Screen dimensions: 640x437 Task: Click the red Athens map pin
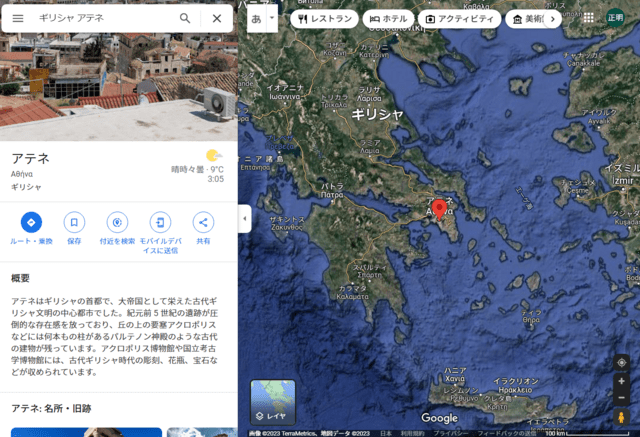(439, 209)
